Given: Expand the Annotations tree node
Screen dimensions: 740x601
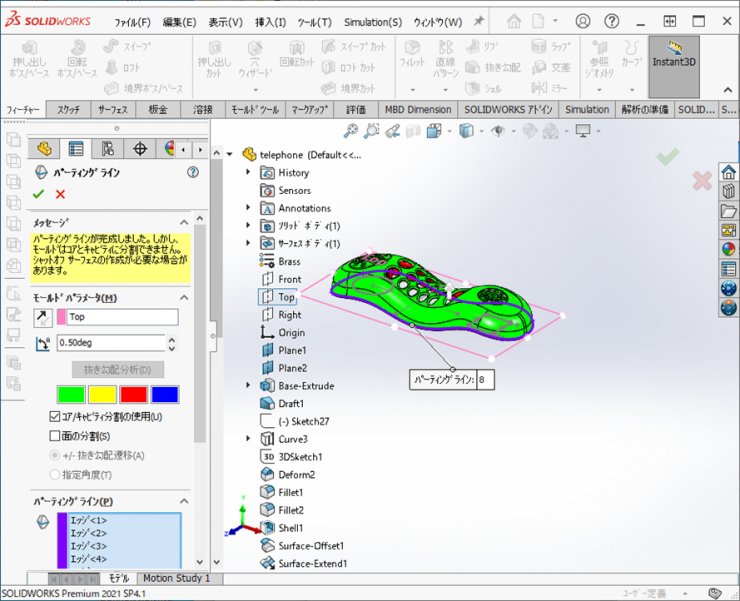Looking at the screenshot, I should click(249, 208).
